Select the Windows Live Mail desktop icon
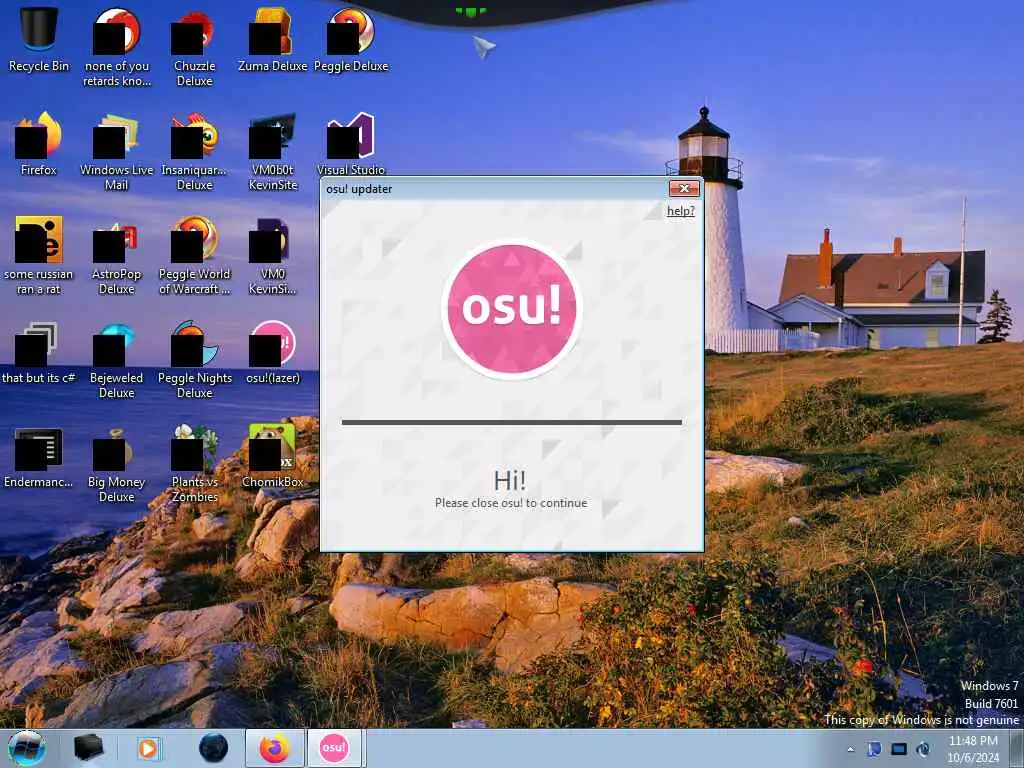The height and width of the screenshot is (768, 1024). [x=116, y=152]
